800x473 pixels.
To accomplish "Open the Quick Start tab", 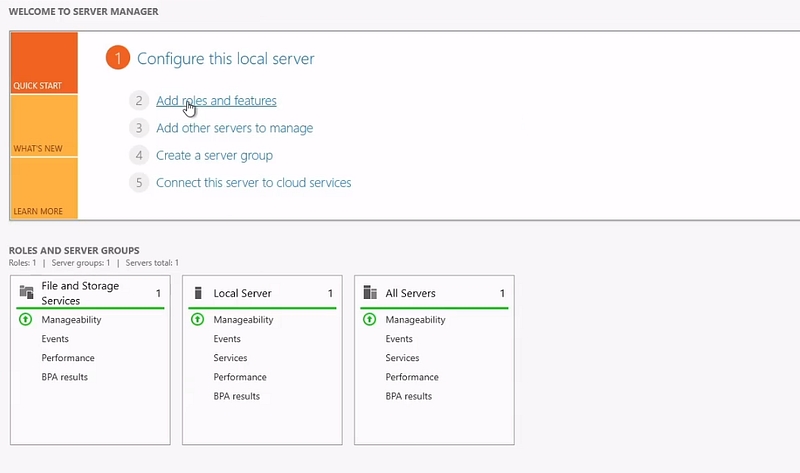I will (x=44, y=63).
